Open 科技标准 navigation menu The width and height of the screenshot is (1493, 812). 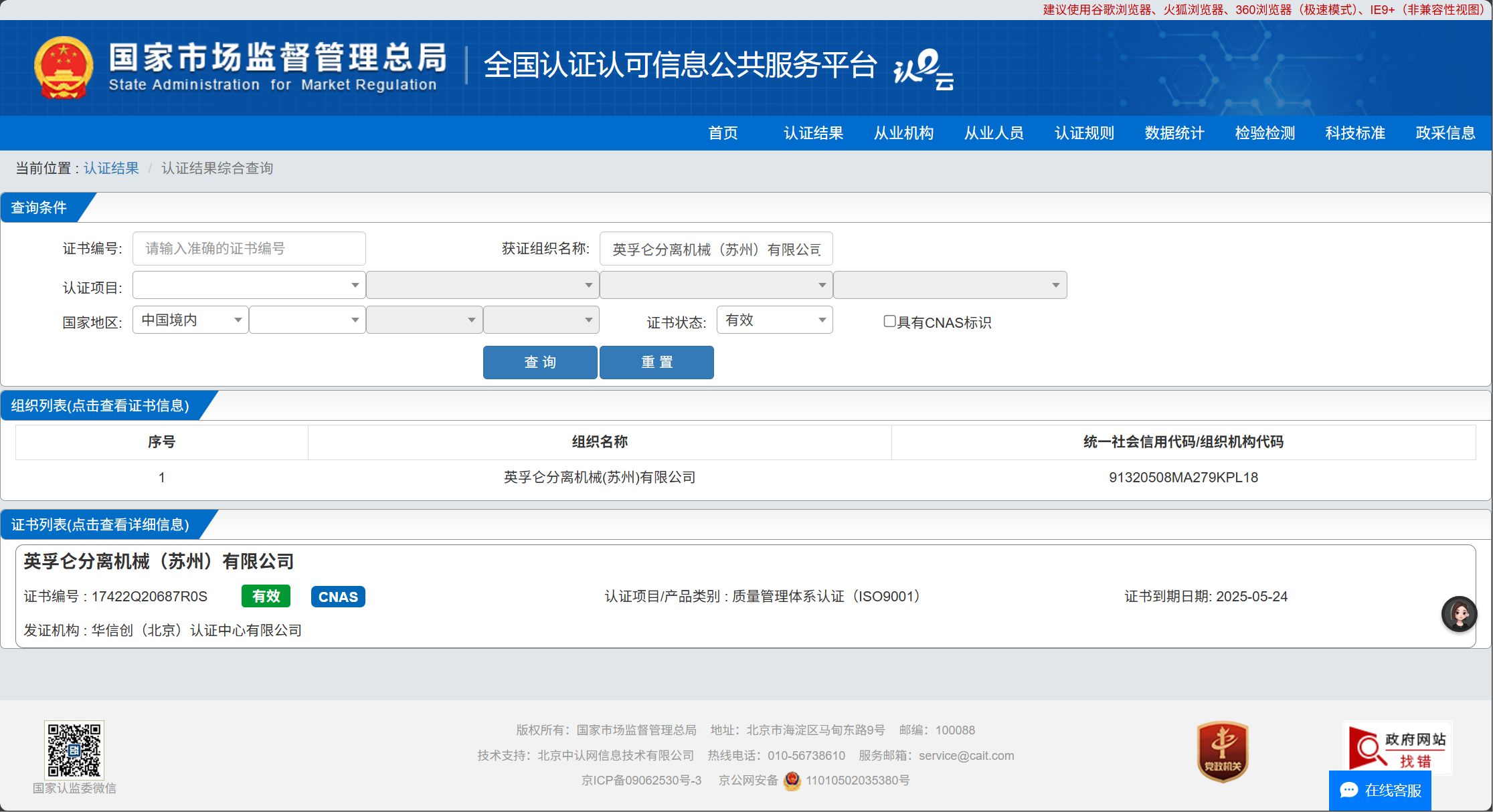(x=1355, y=133)
